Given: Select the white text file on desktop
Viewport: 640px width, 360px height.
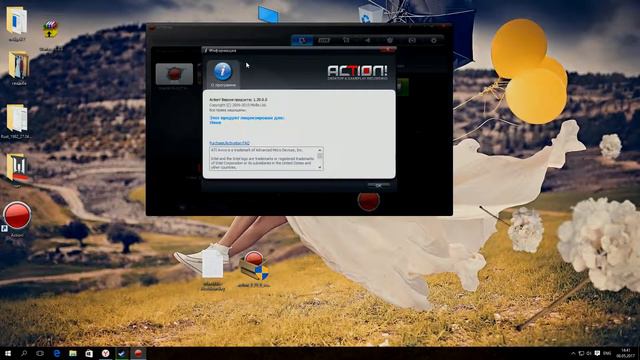Looking at the screenshot, I should click(x=213, y=263).
